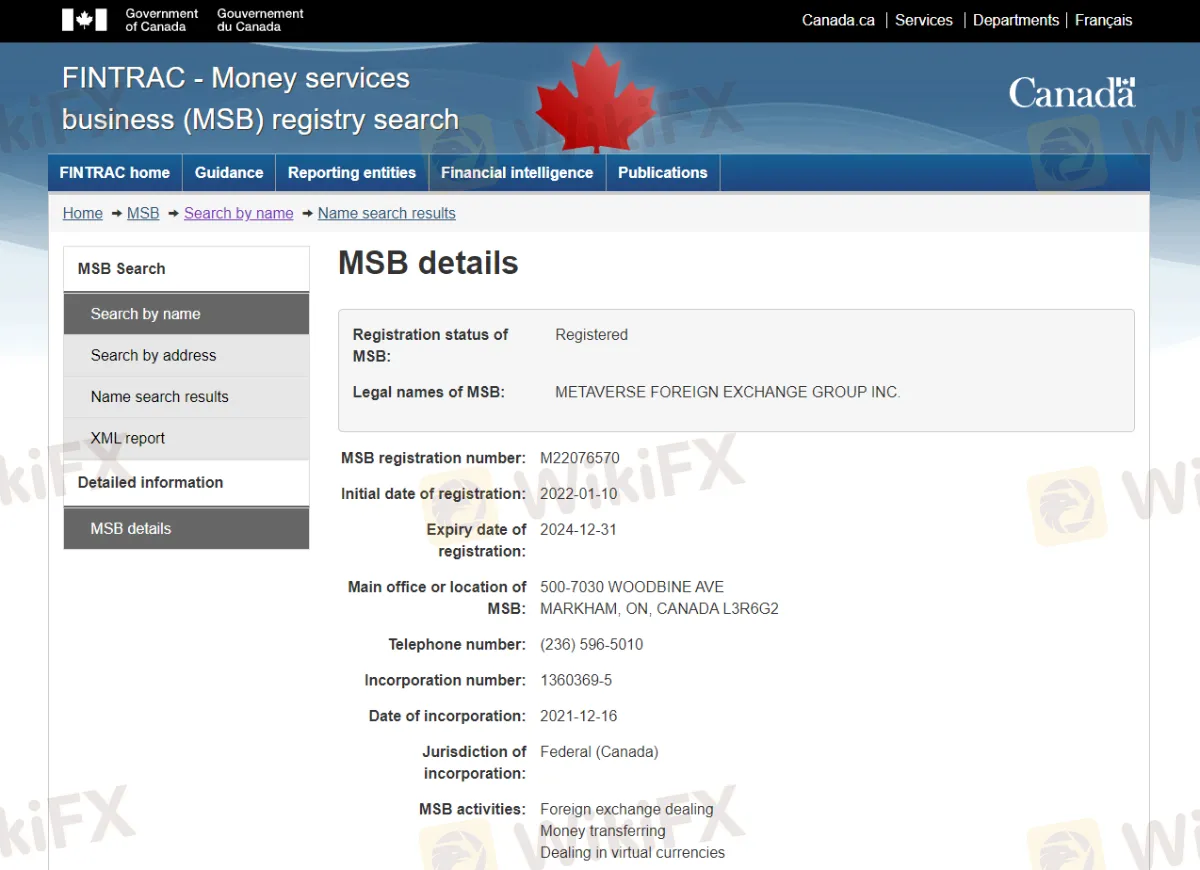Click expiry date 2024-12-31
Viewport: 1200px width, 870px height.
[x=579, y=530]
